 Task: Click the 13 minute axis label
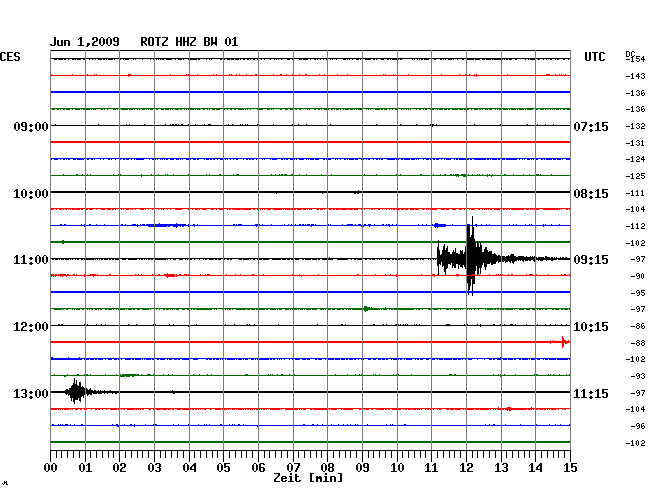tap(501, 468)
